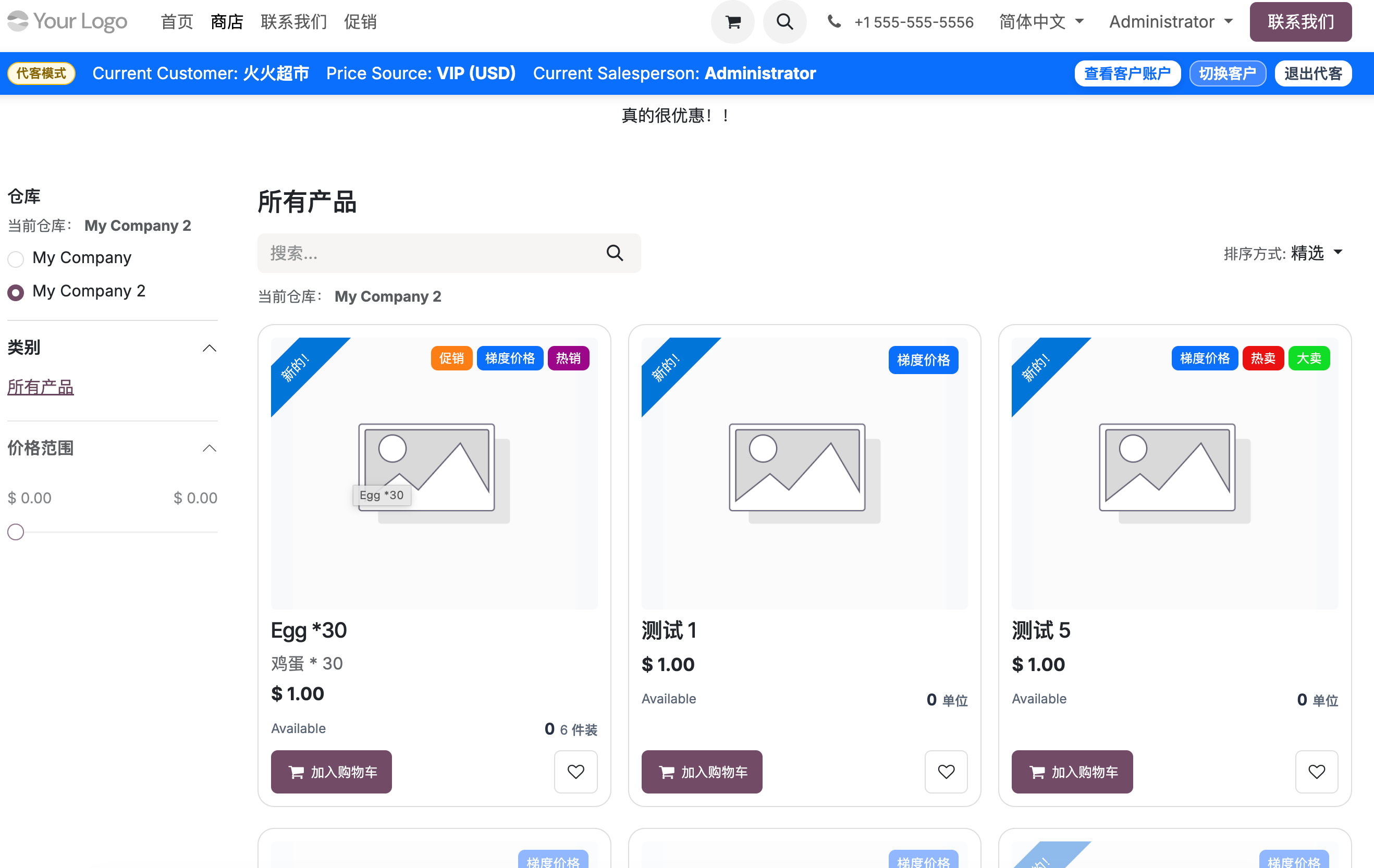Add Egg *30 to cart
This screenshot has width=1374, height=868.
coord(331,772)
